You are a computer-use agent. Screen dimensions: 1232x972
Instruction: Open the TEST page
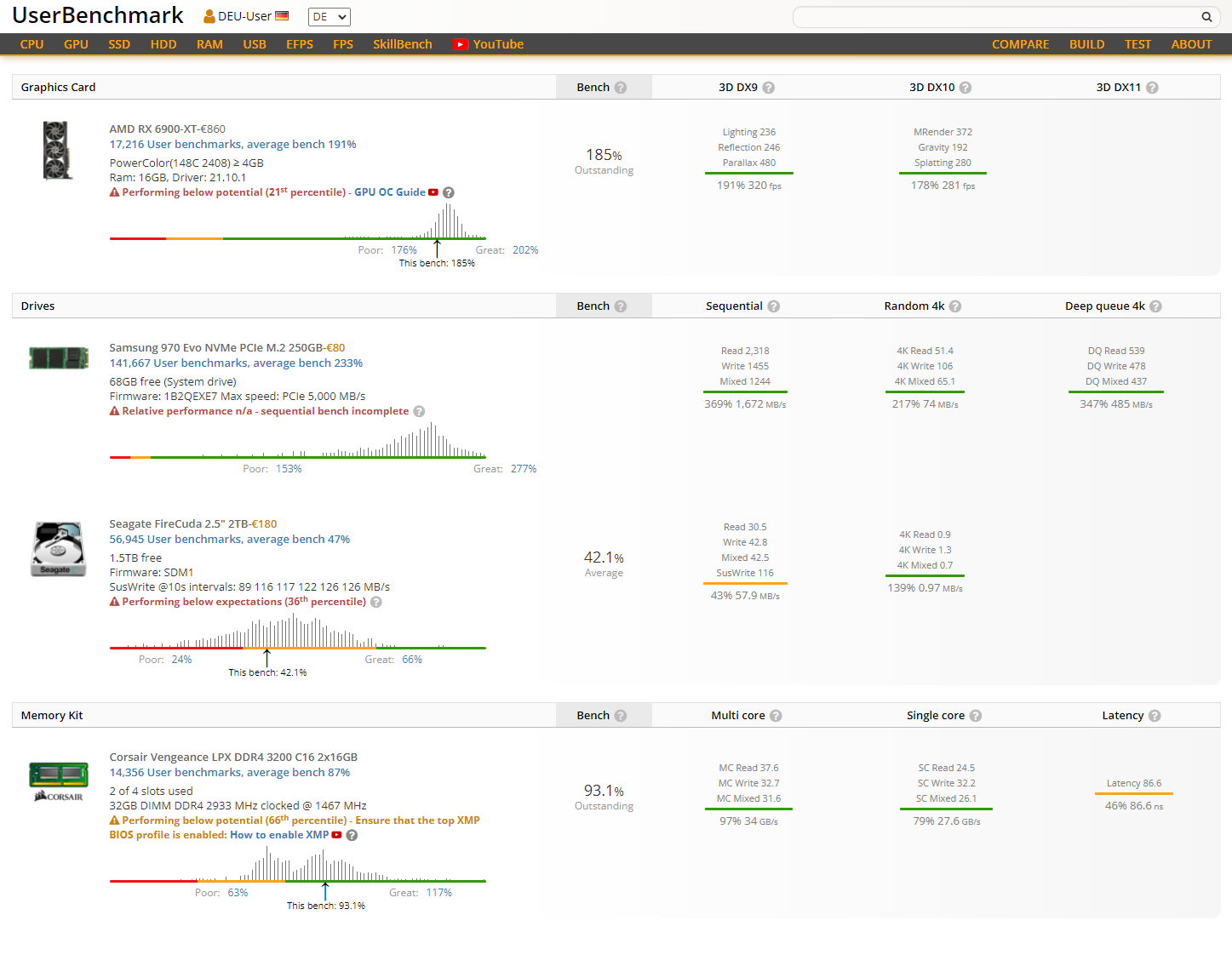pos(1137,44)
